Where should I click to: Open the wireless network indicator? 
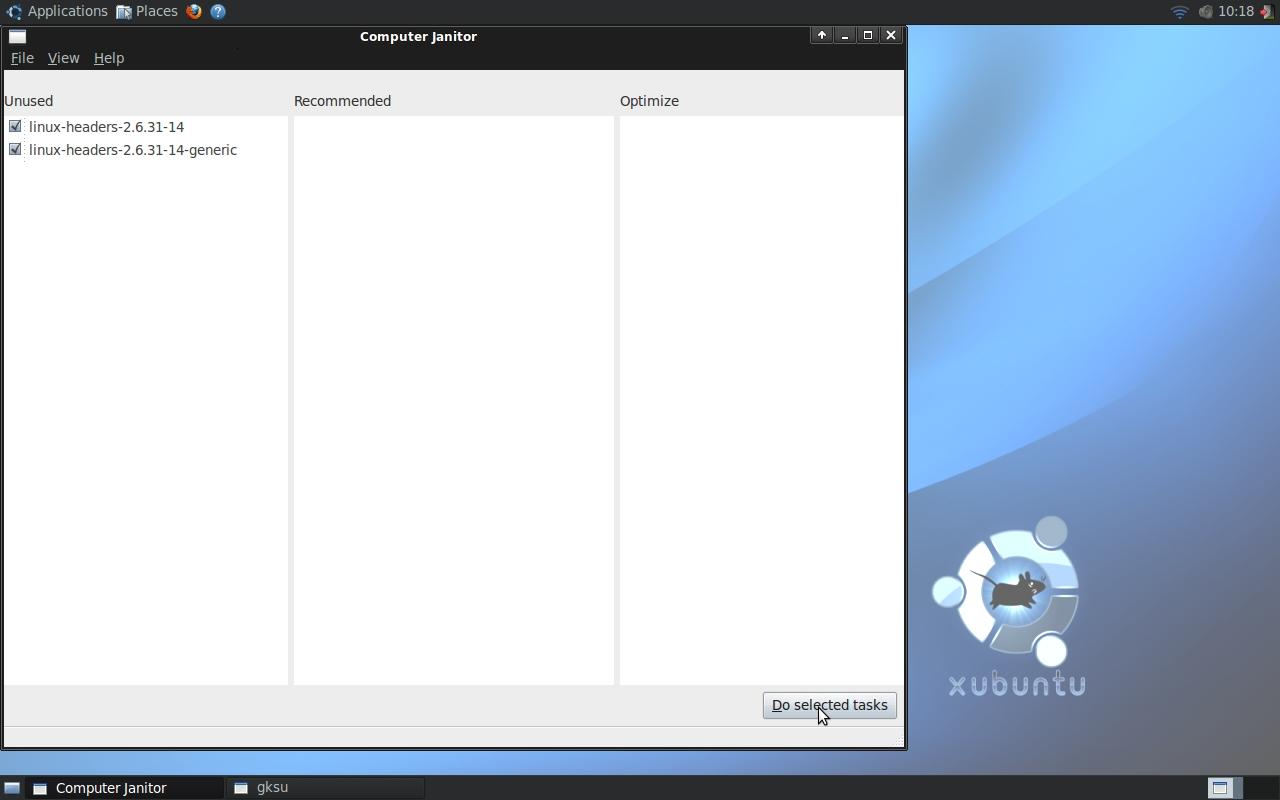click(x=1180, y=12)
